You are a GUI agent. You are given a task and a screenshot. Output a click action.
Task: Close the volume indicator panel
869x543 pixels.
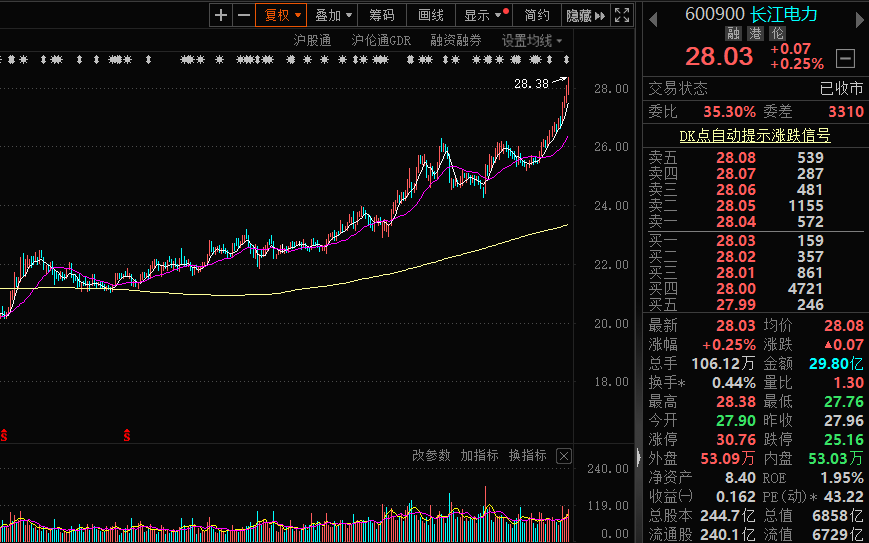[564, 456]
